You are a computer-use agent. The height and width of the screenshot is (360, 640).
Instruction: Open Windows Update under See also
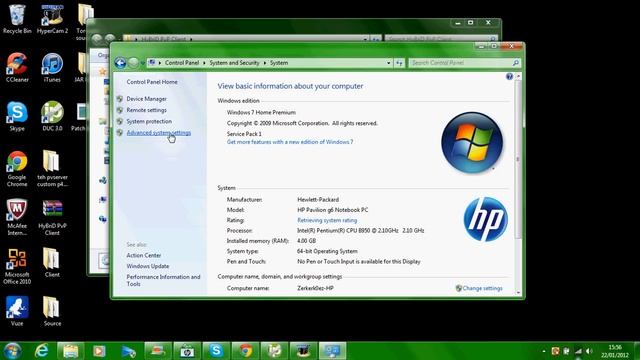tap(148, 266)
